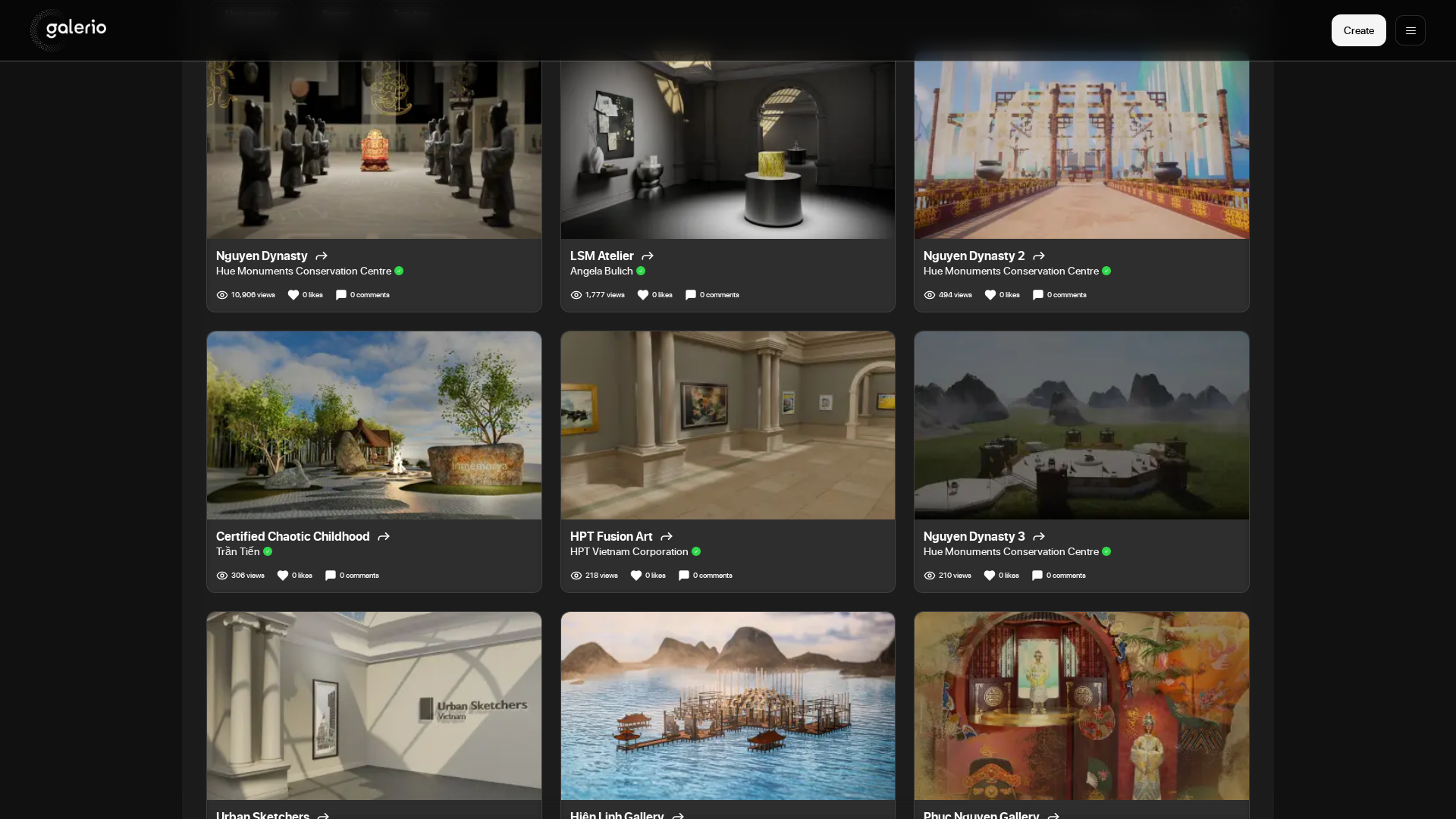1456x819 pixels.
Task: Open the HPT Vietnam Corporation creator link
Action: tap(628, 552)
